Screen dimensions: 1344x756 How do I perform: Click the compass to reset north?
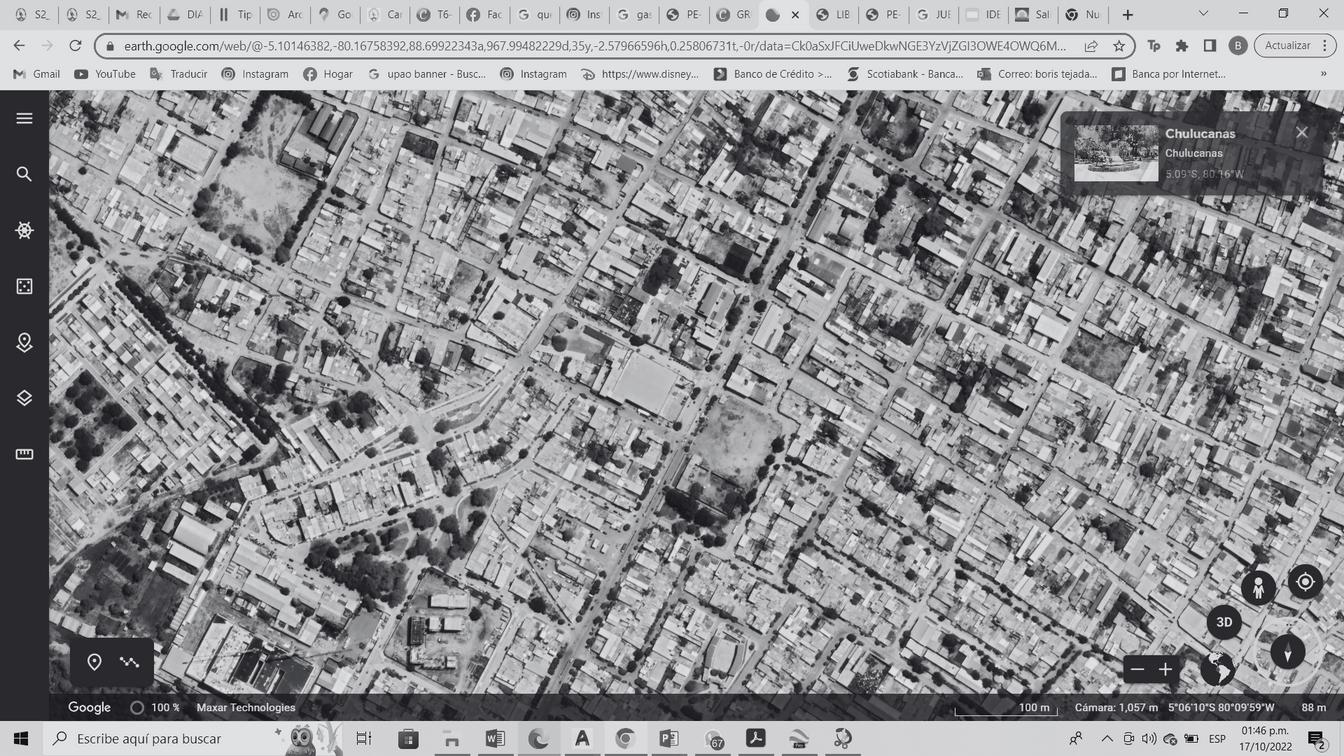pos(1287,652)
